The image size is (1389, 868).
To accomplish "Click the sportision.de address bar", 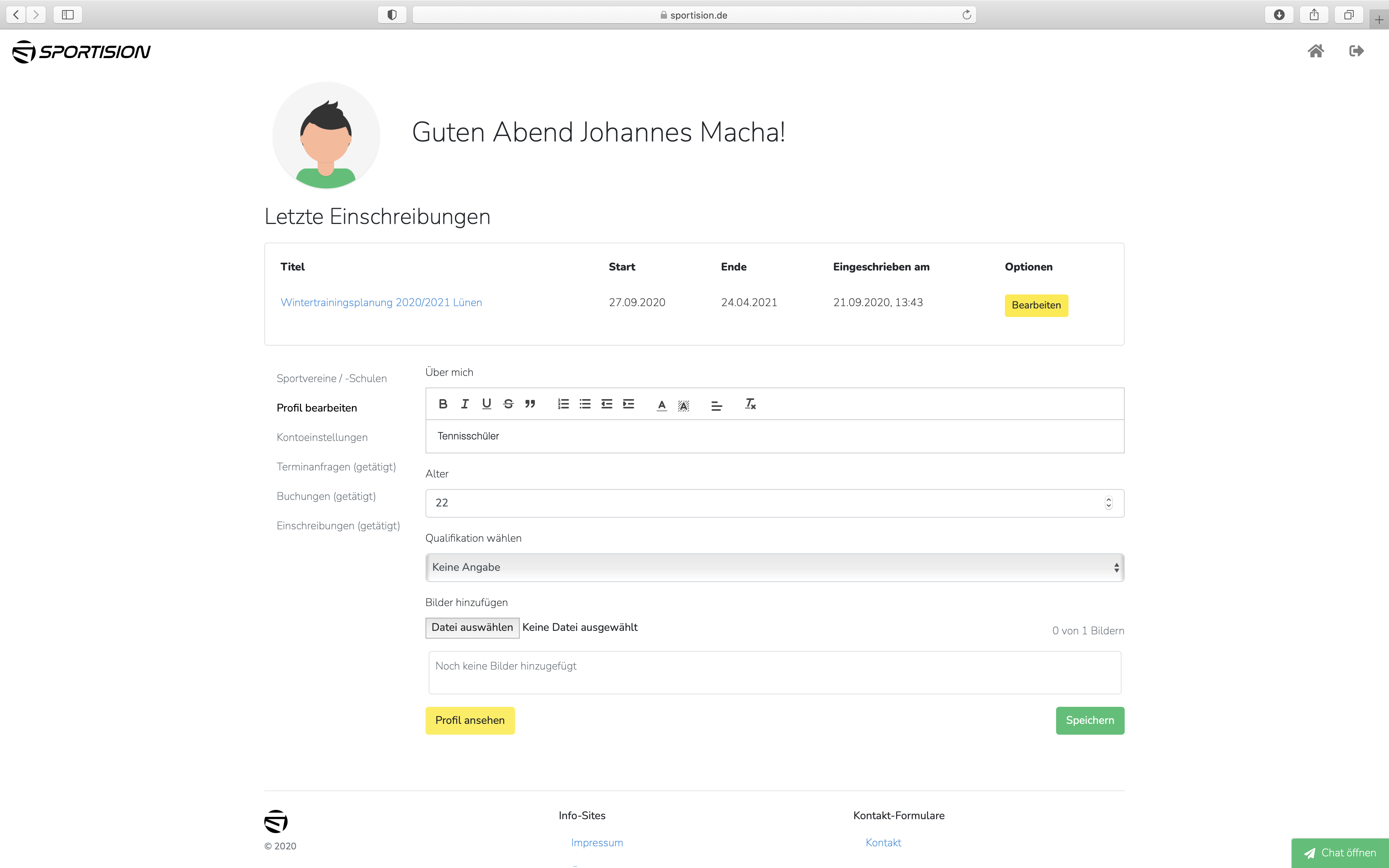I will tap(694, 15).
